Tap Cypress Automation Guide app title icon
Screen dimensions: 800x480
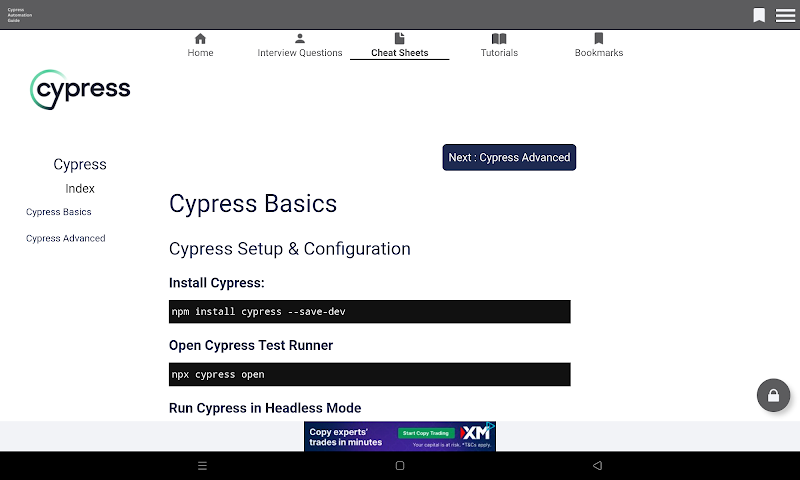coord(19,15)
